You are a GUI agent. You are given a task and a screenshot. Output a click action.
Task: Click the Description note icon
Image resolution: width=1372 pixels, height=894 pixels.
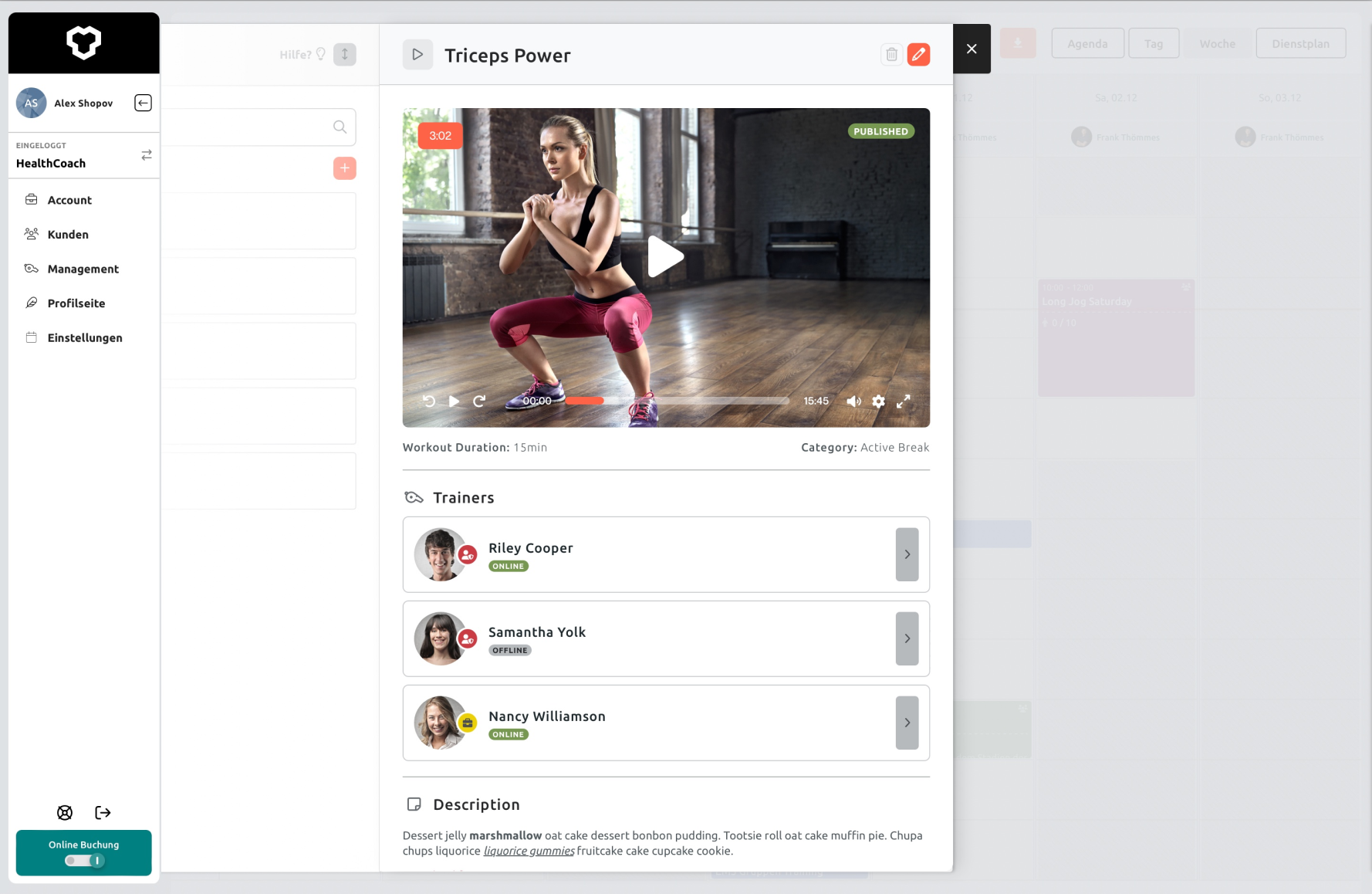(x=414, y=804)
